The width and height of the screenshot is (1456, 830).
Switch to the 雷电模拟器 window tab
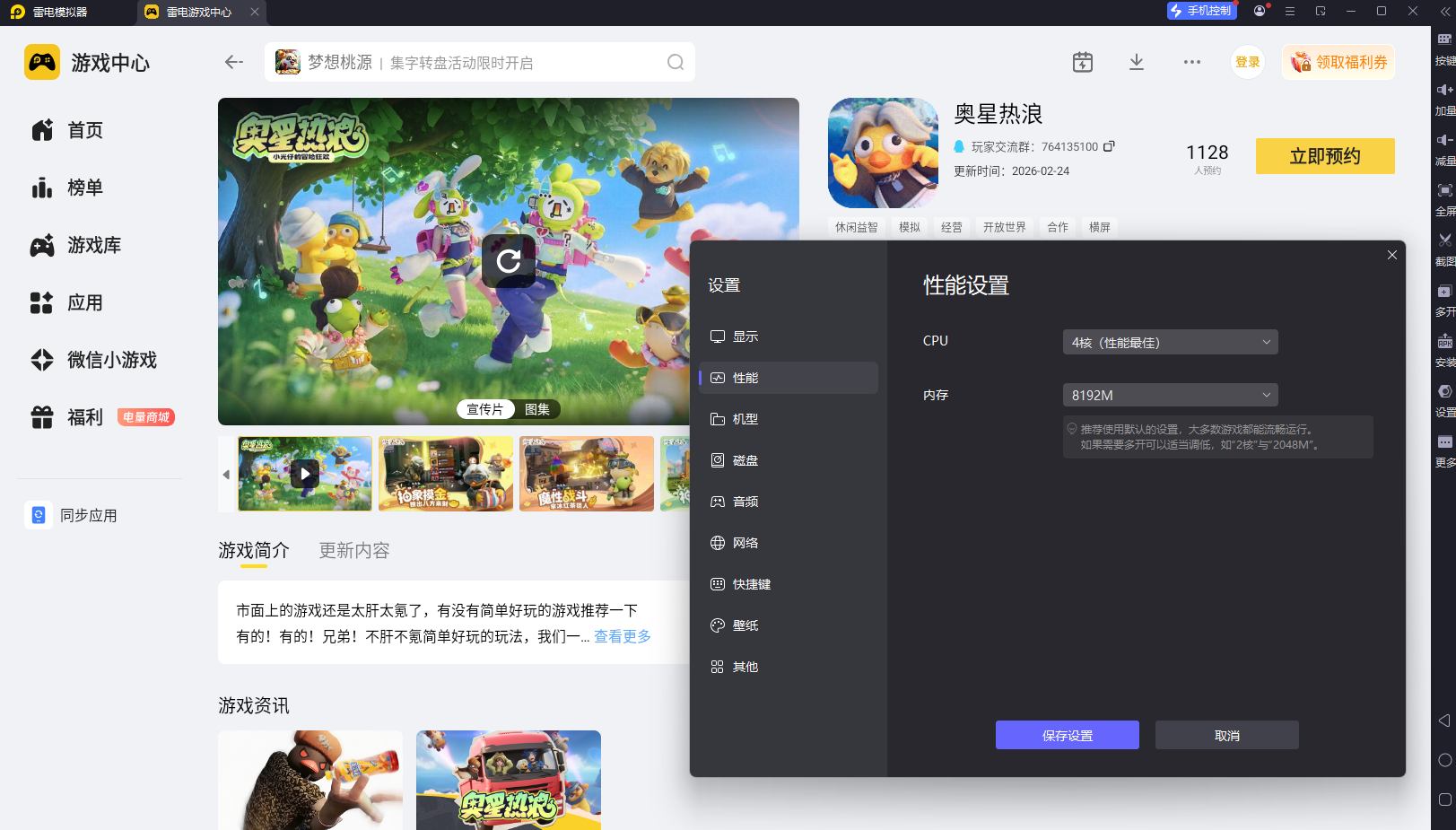pos(60,12)
